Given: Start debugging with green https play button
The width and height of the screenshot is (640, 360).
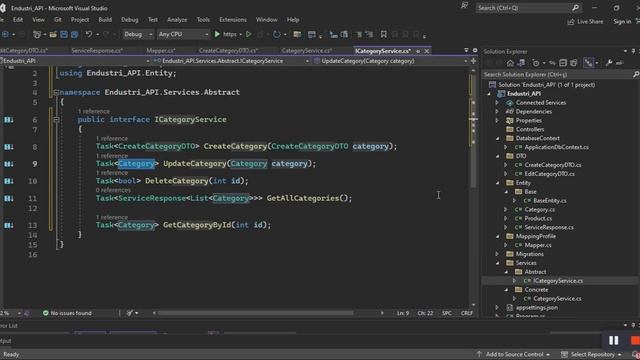Looking at the screenshot, I should [x=228, y=35].
